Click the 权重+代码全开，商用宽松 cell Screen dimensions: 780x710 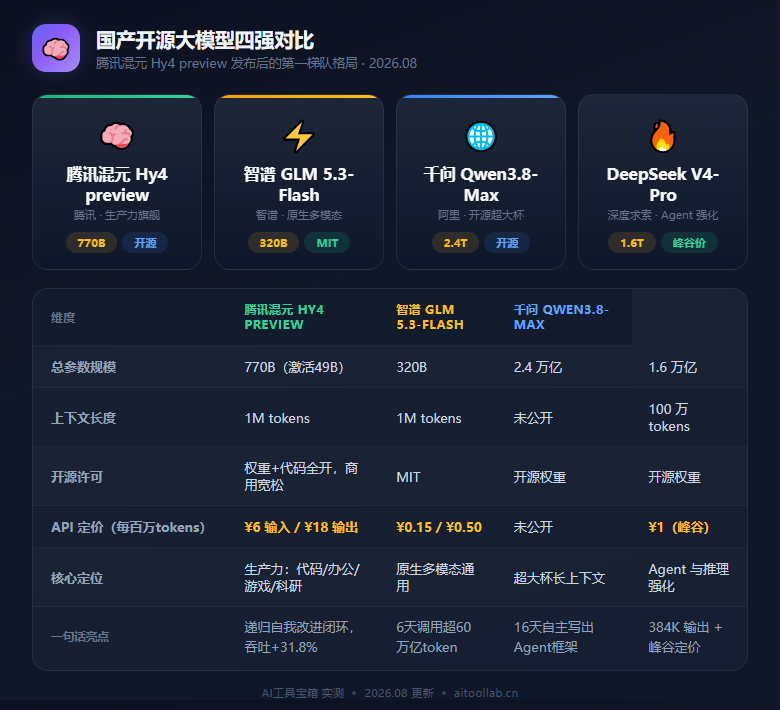pyautogui.click(x=301, y=477)
